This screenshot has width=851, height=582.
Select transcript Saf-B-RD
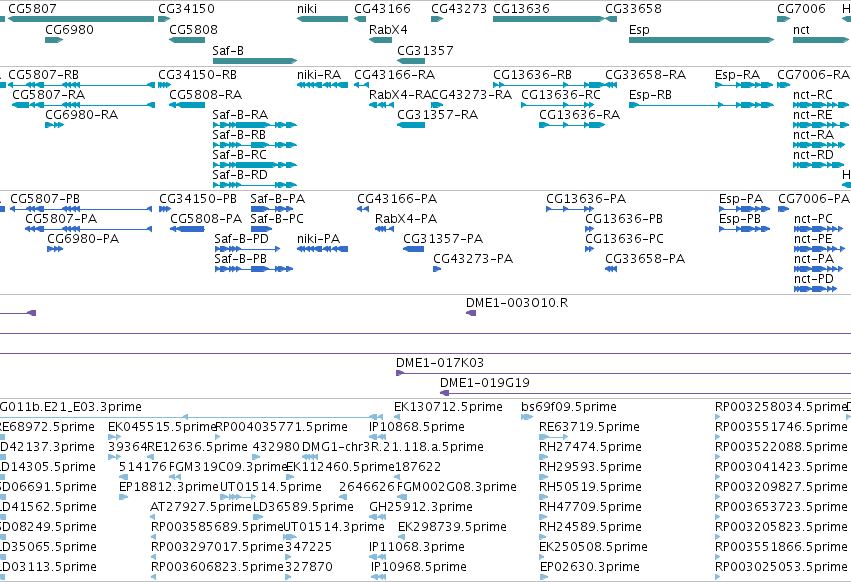coord(255,185)
